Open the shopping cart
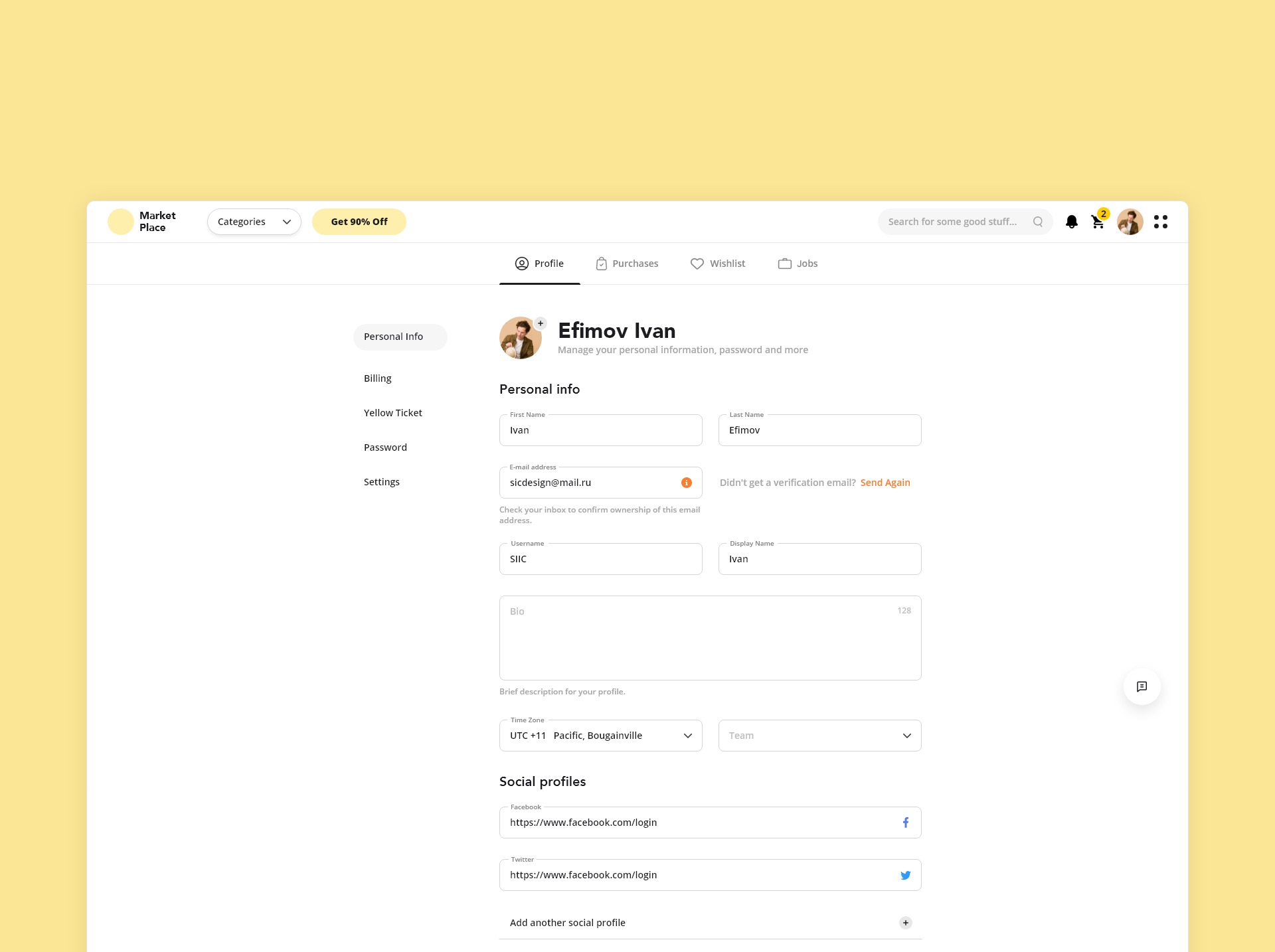1275x952 pixels. [x=1098, y=222]
